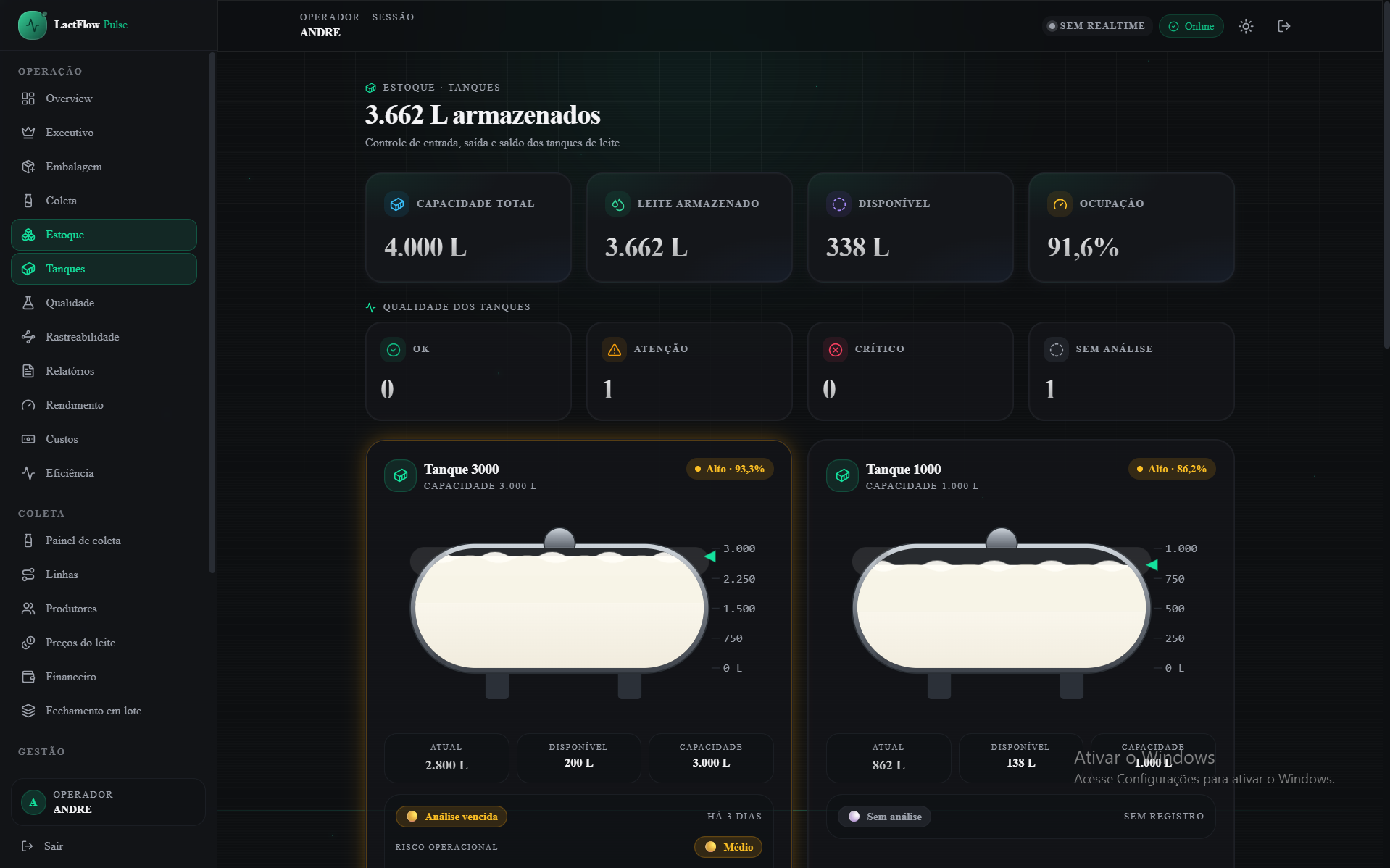Click the Tanques cube icon in sidebar
1390x868 pixels.
[28, 269]
